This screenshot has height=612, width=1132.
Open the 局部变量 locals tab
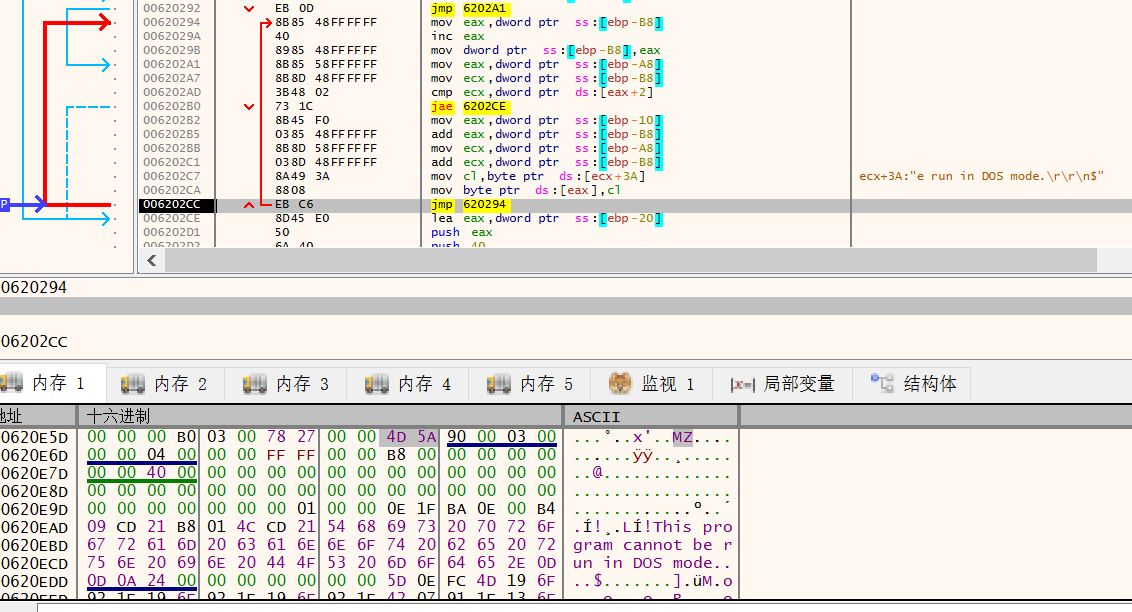point(783,383)
